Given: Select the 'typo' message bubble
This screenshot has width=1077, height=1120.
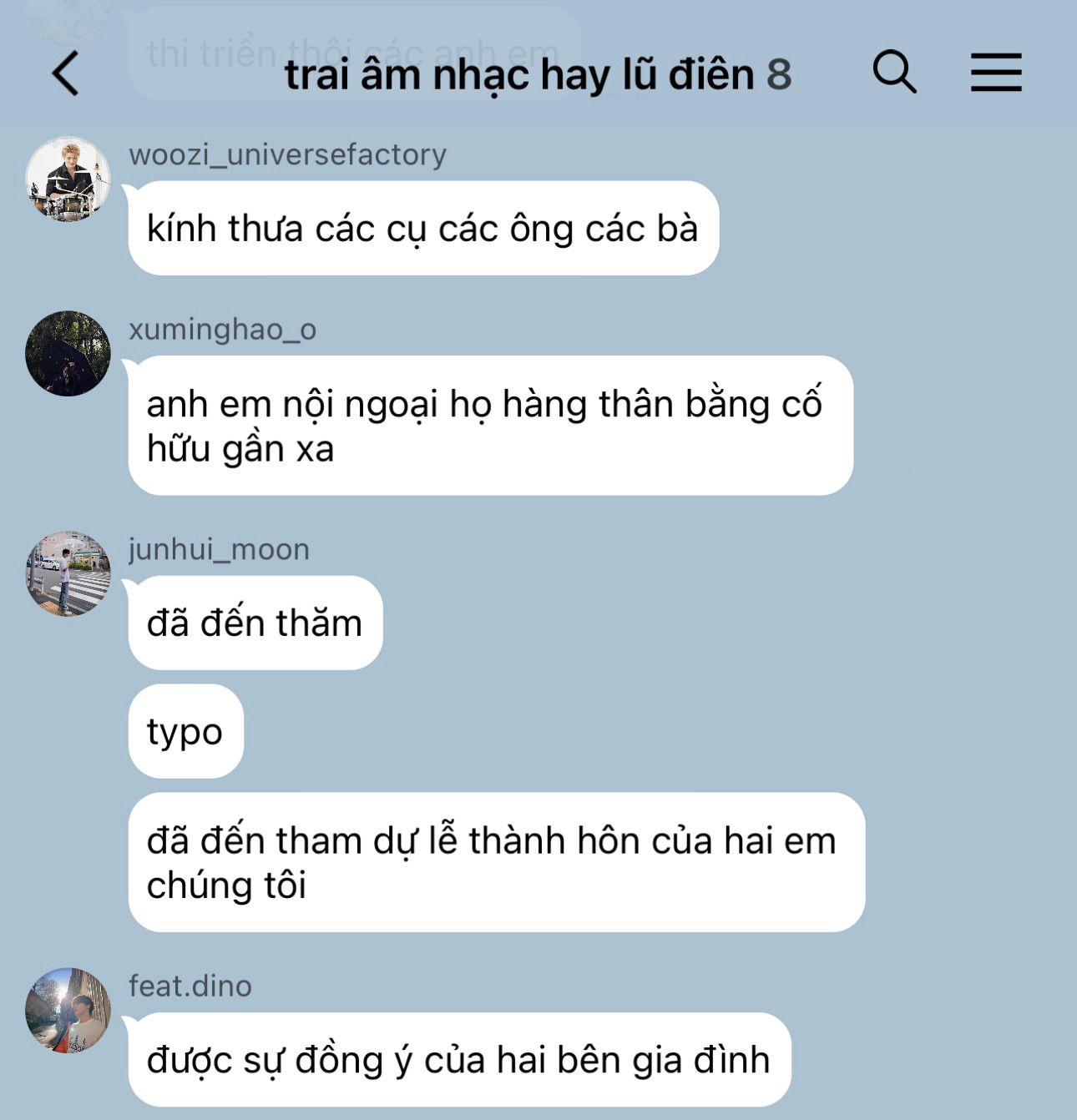Looking at the screenshot, I should pos(186,731).
